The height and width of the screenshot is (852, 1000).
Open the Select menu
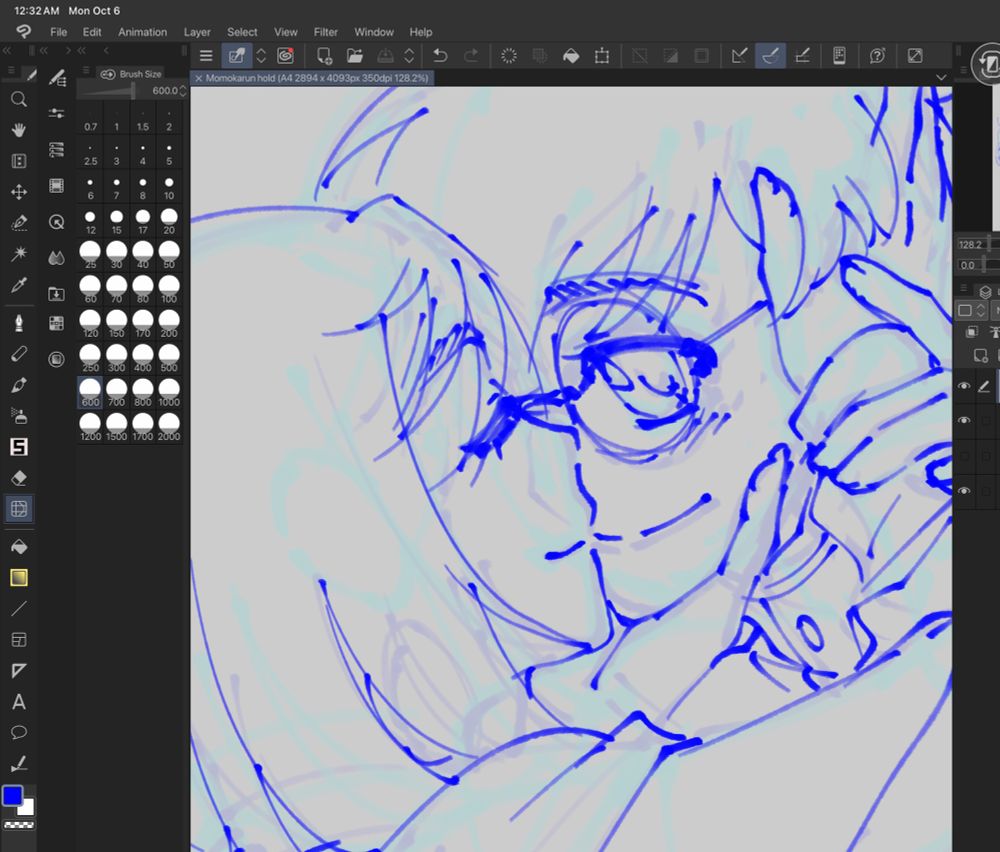(242, 32)
